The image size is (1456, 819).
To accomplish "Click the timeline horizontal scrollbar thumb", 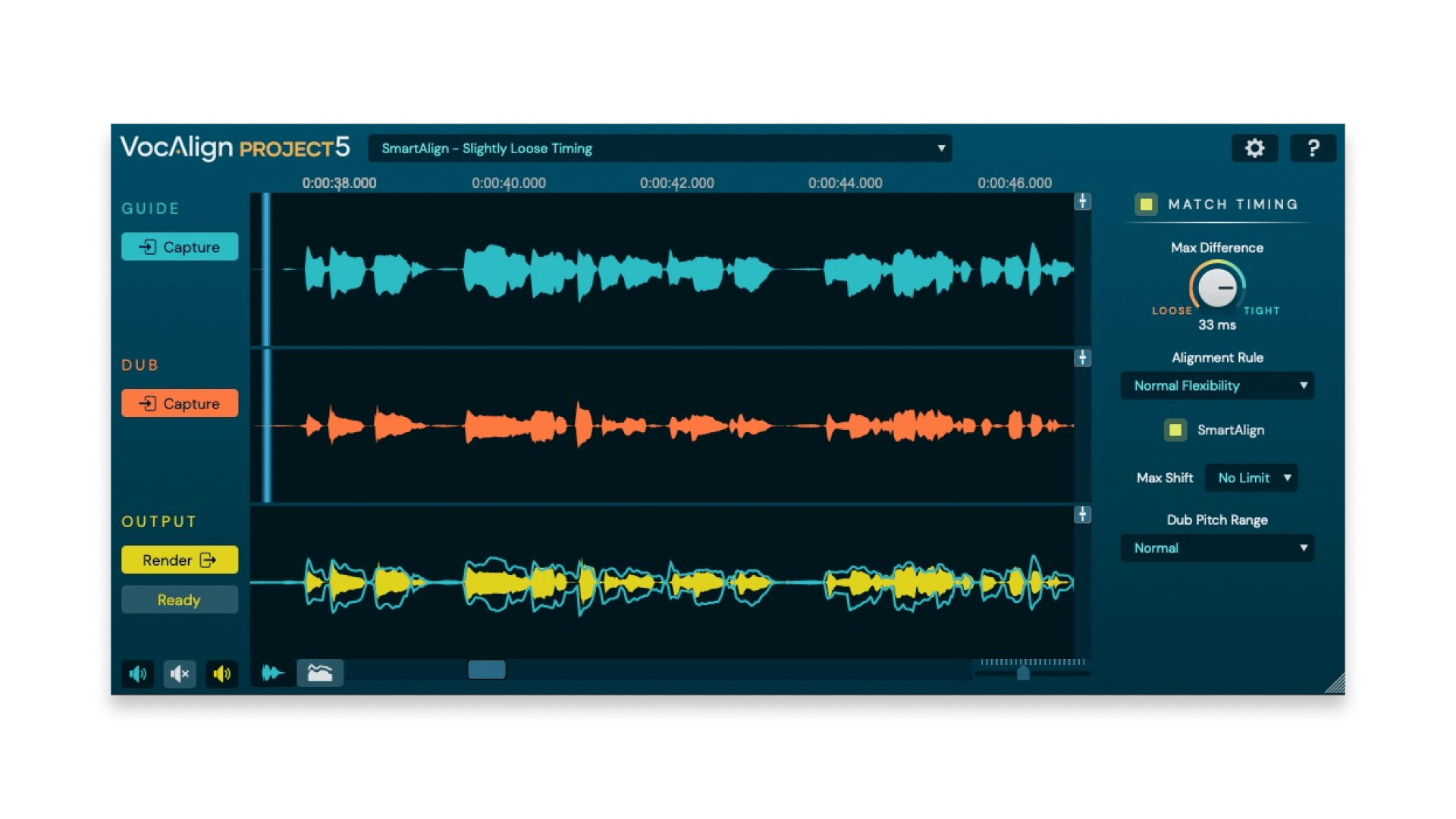I will (x=487, y=670).
